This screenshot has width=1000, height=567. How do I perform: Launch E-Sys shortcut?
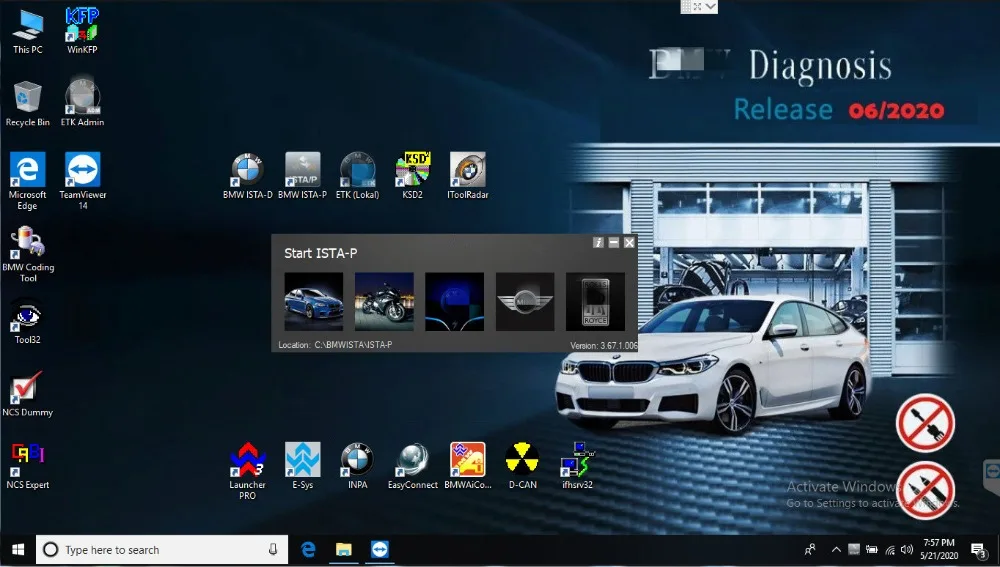pos(302,466)
